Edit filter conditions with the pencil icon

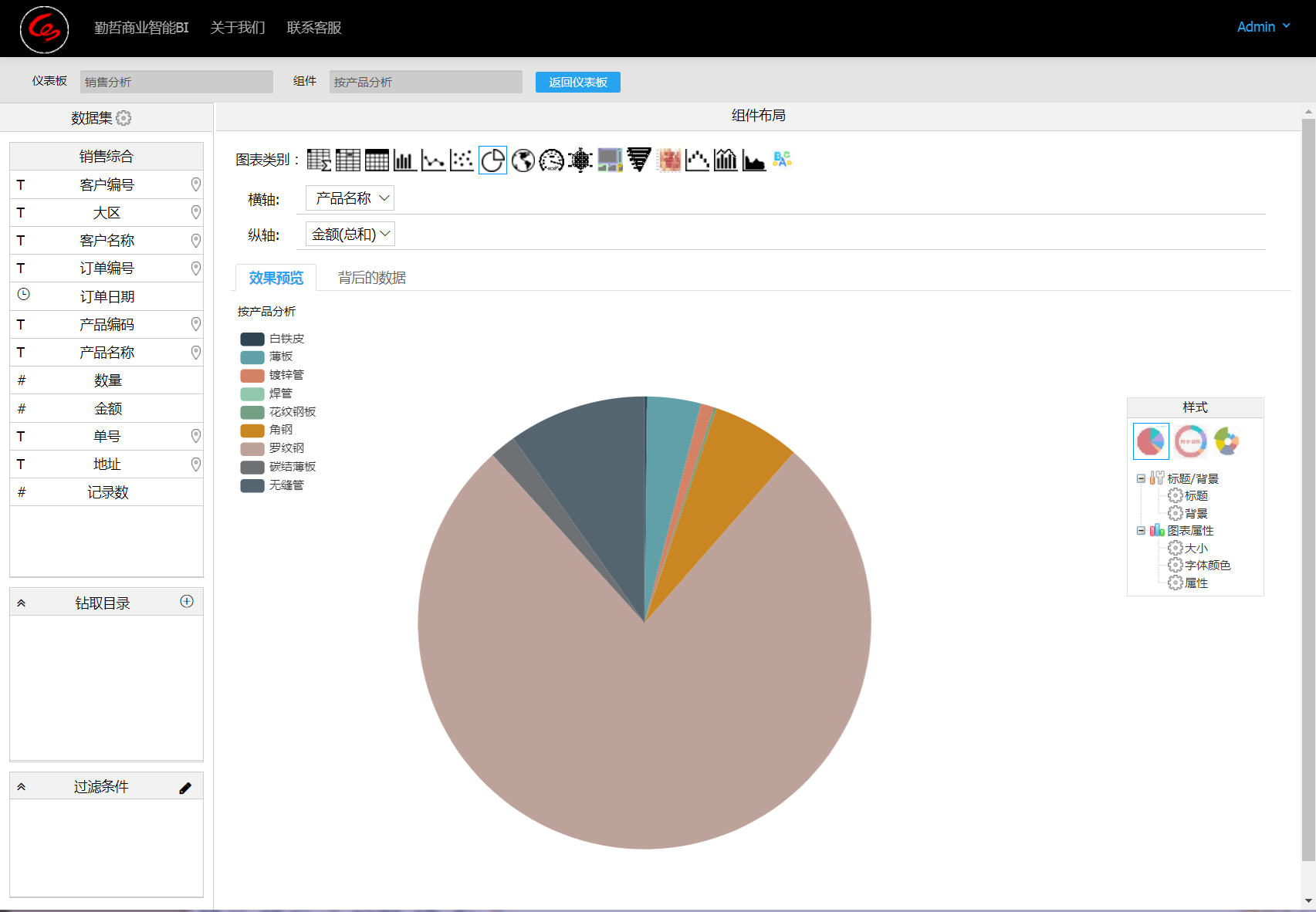click(185, 788)
